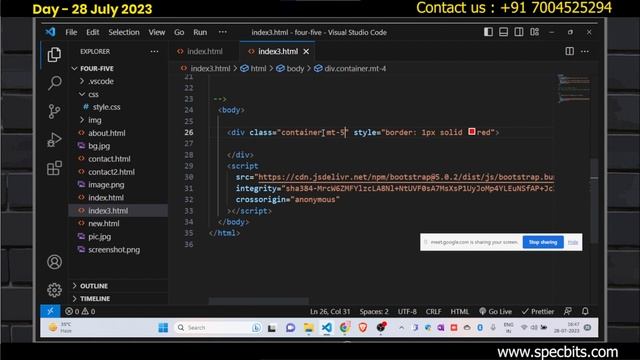The height and width of the screenshot is (360, 640).
Task: Open the Source Control view
Action: tap(54, 111)
